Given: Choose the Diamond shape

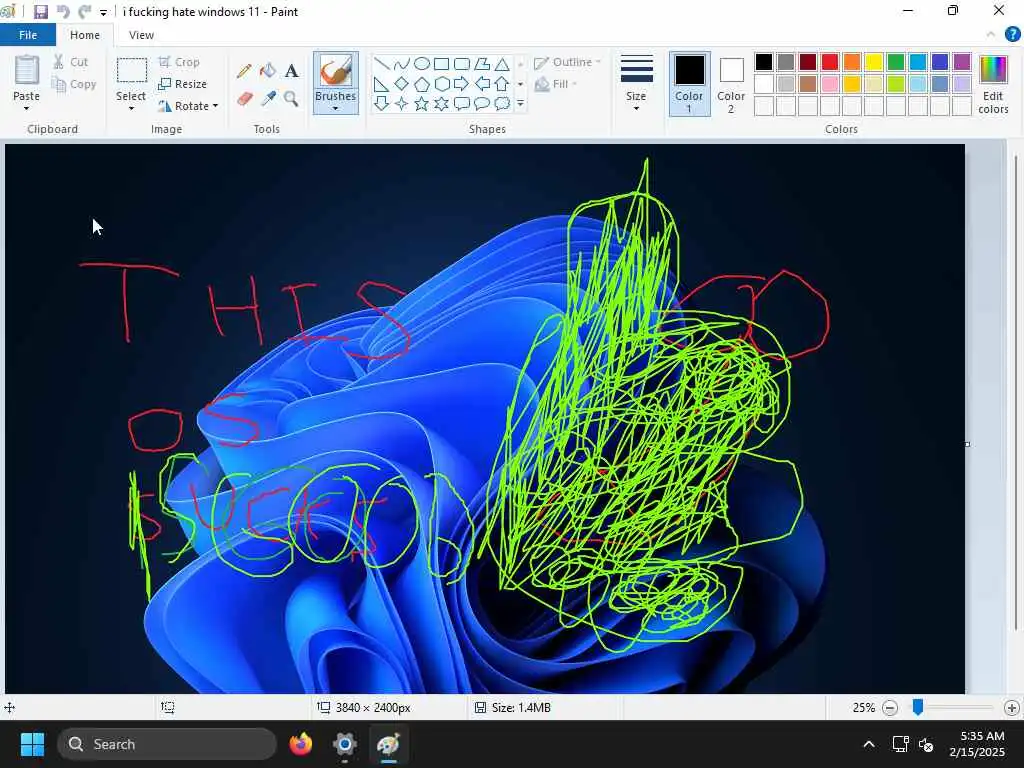Looking at the screenshot, I should click(x=402, y=84).
